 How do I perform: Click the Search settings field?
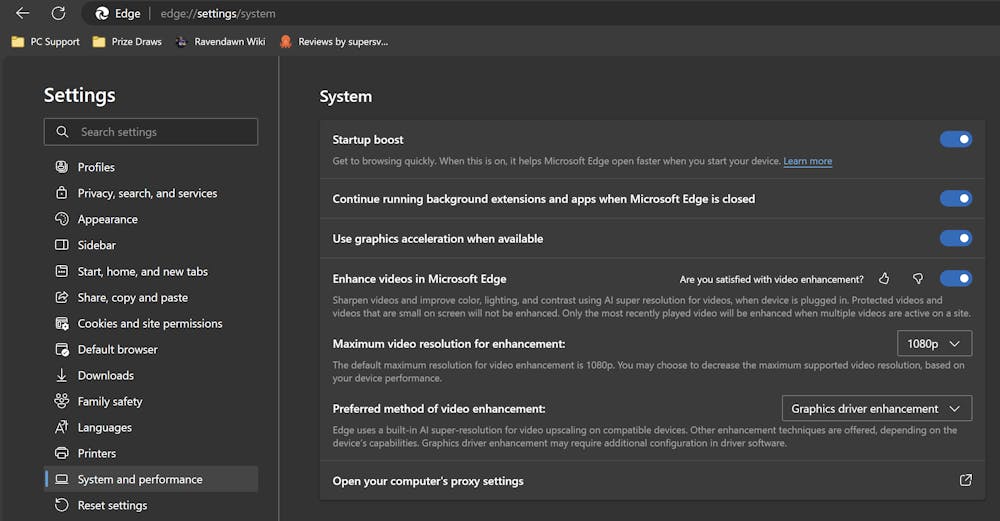151,132
